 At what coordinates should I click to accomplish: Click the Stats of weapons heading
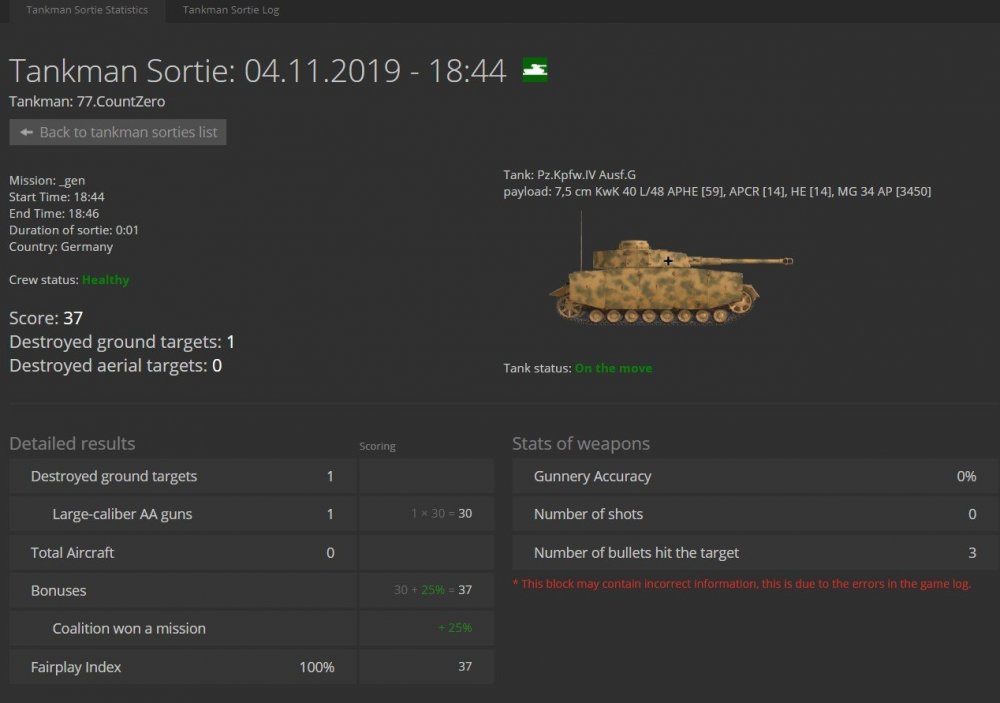click(580, 444)
